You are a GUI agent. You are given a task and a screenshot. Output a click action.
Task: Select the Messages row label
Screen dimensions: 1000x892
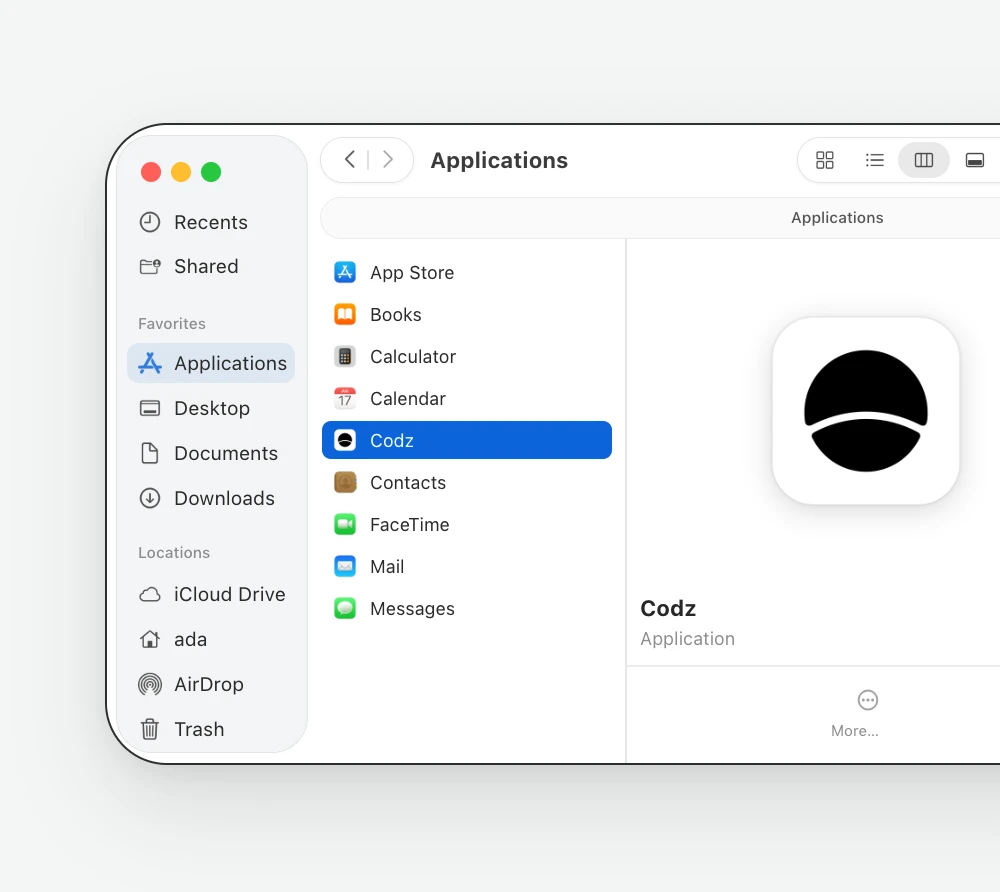tap(412, 609)
